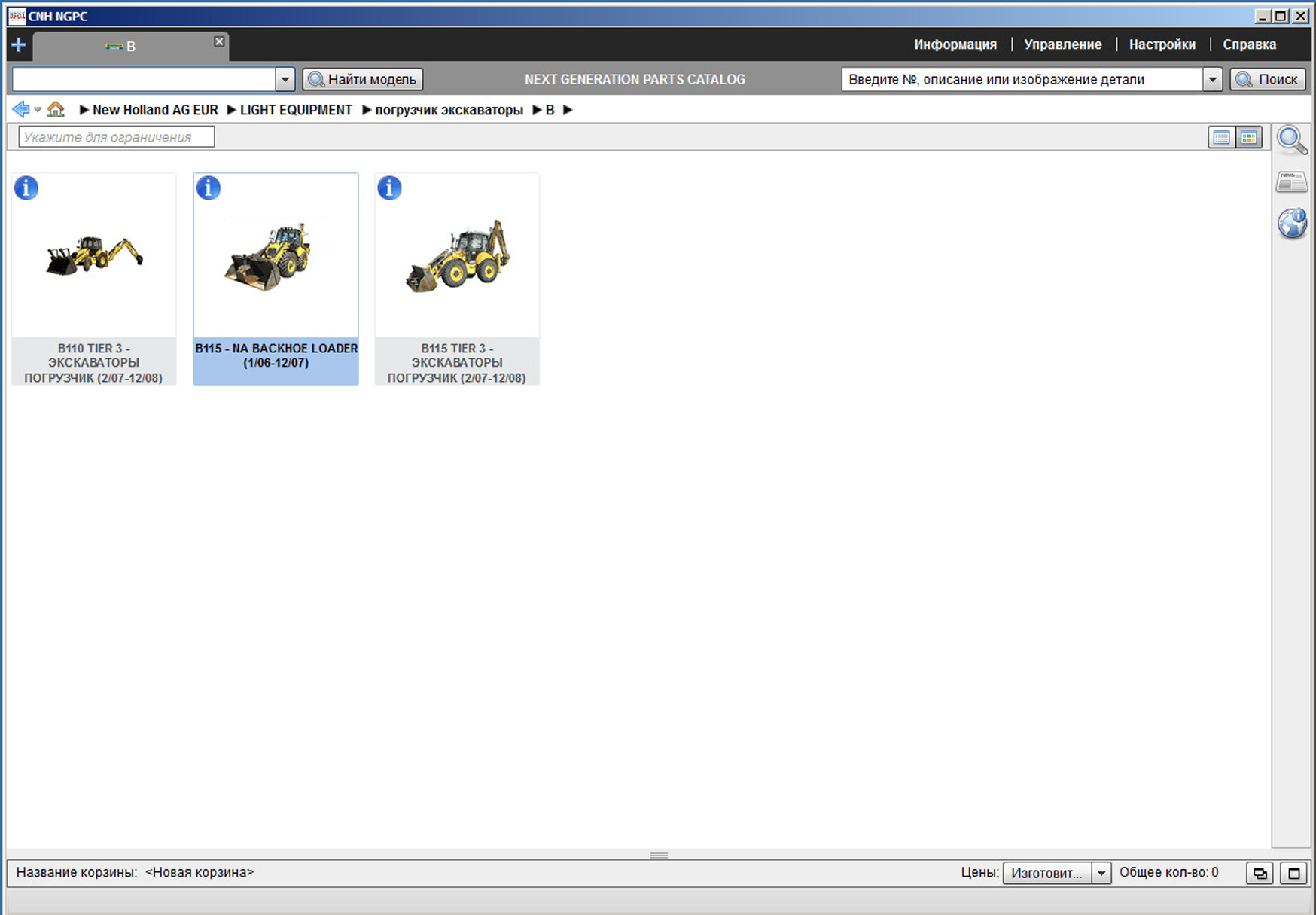This screenshot has height=915, width=1316.
Task: Open info for B115 NA Backhoe Loader
Action: pyautogui.click(x=209, y=188)
